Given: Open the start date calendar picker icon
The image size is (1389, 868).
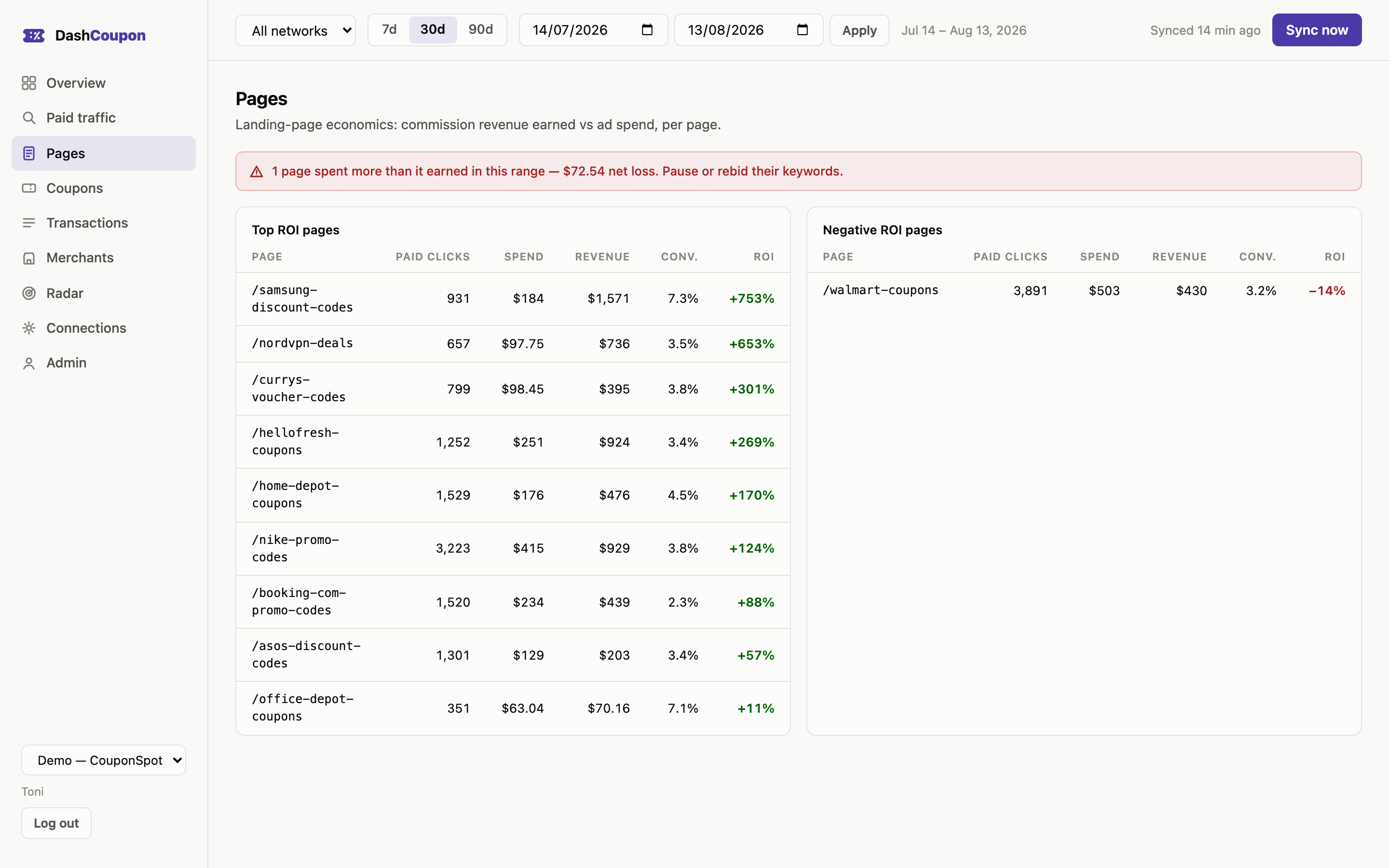Looking at the screenshot, I should click(647, 30).
